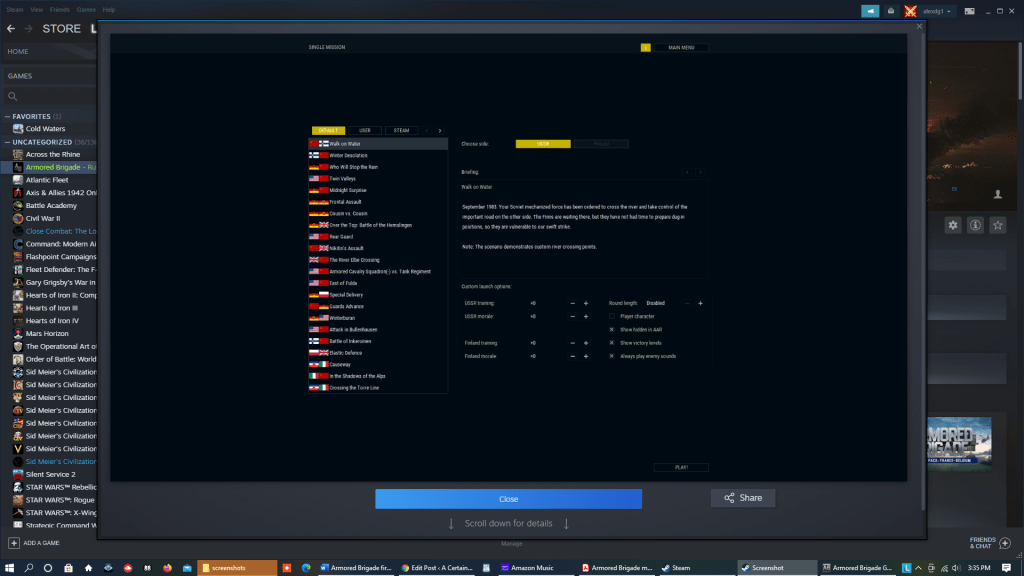The width and height of the screenshot is (1024, 576).
Task: Collapse the Uncategorized games section
Action: (x=6, y=142)
